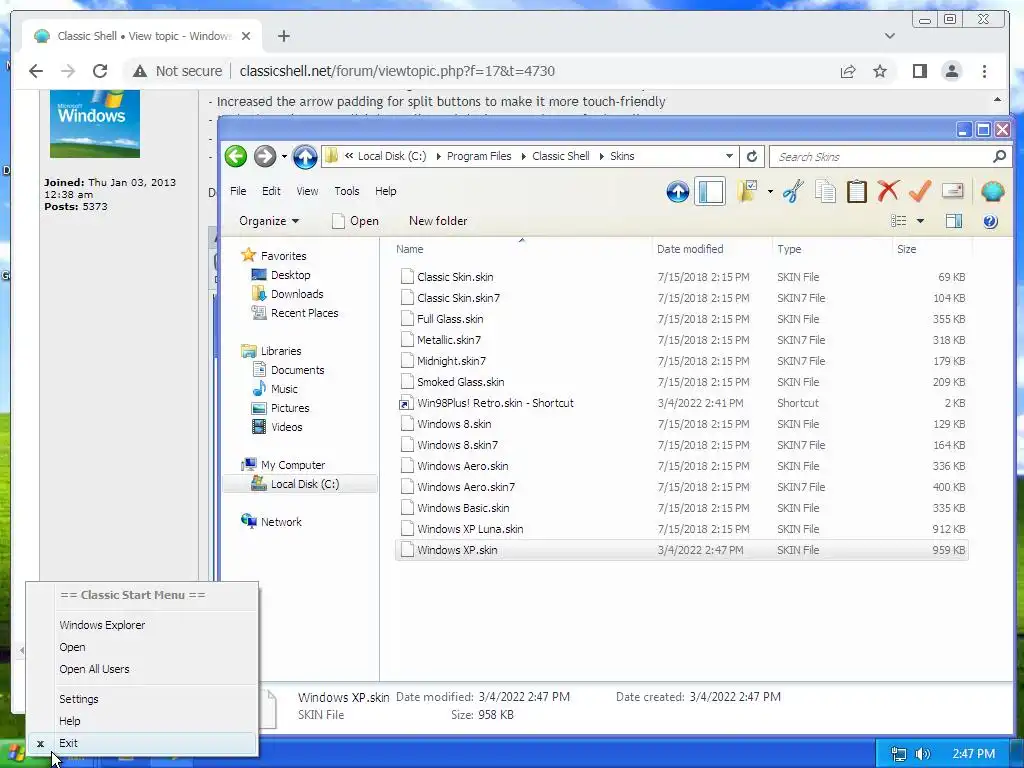Expand the Organize dropdown
Image resolution: width=1024 pixels, height=768 pixels.
coord(269,221)
